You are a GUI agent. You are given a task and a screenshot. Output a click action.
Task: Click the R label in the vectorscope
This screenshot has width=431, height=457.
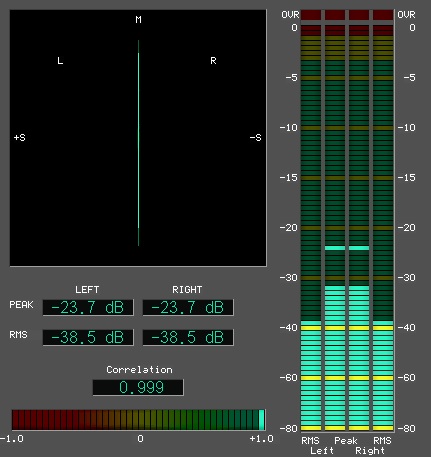213,61
